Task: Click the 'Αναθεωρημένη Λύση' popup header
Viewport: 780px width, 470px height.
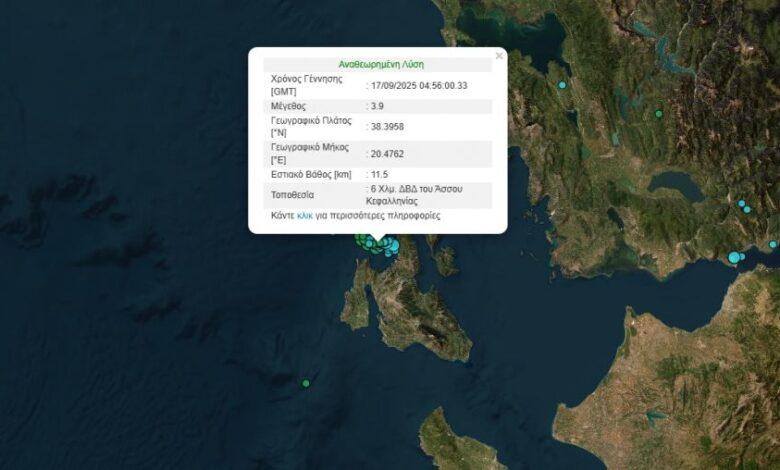Action: tap(378, 63)
